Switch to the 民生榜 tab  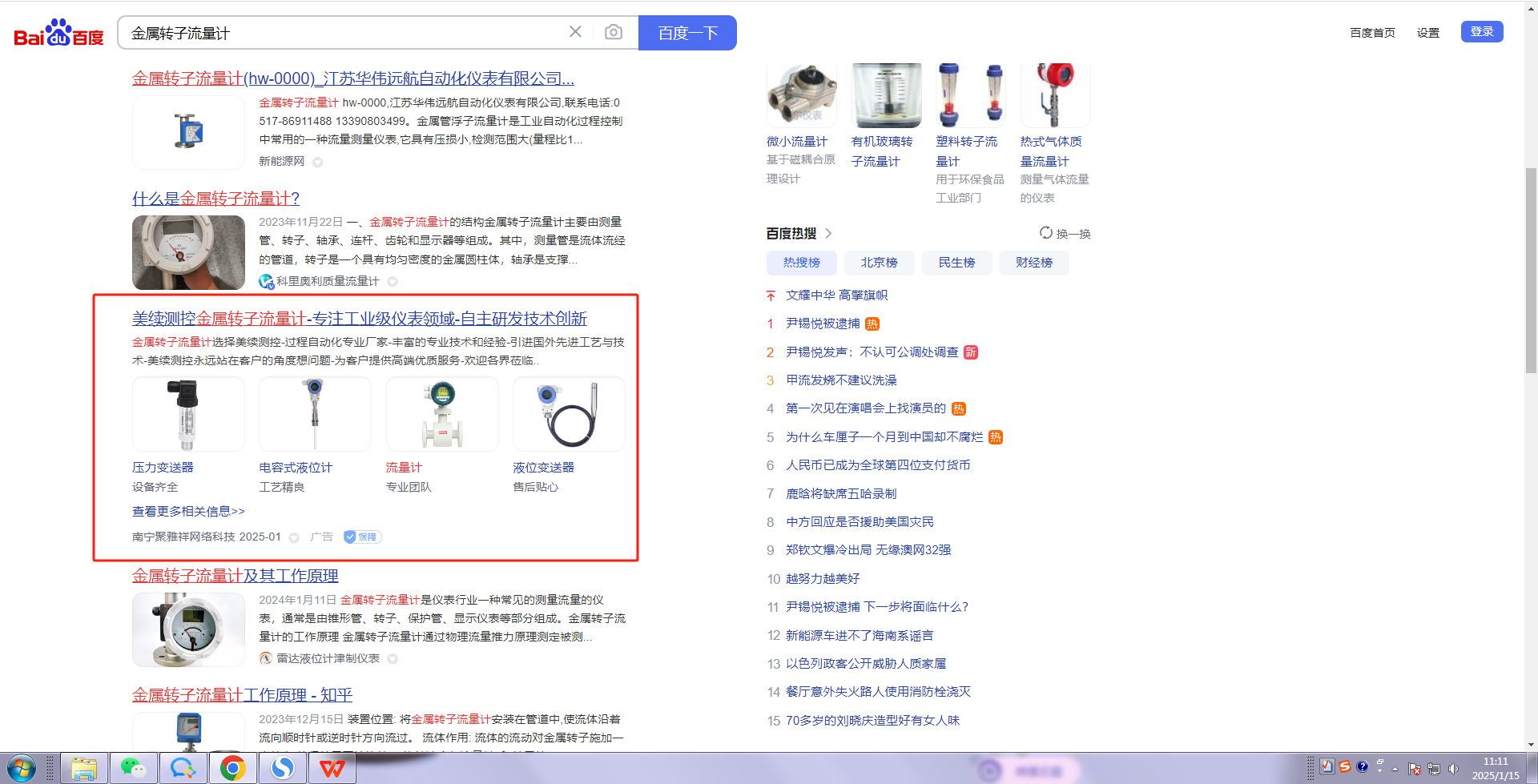(956, 263)
